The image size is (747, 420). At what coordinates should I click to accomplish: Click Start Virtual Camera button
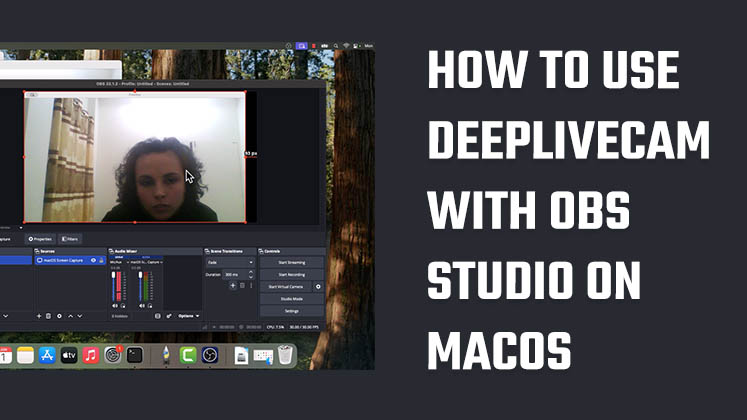285,287
